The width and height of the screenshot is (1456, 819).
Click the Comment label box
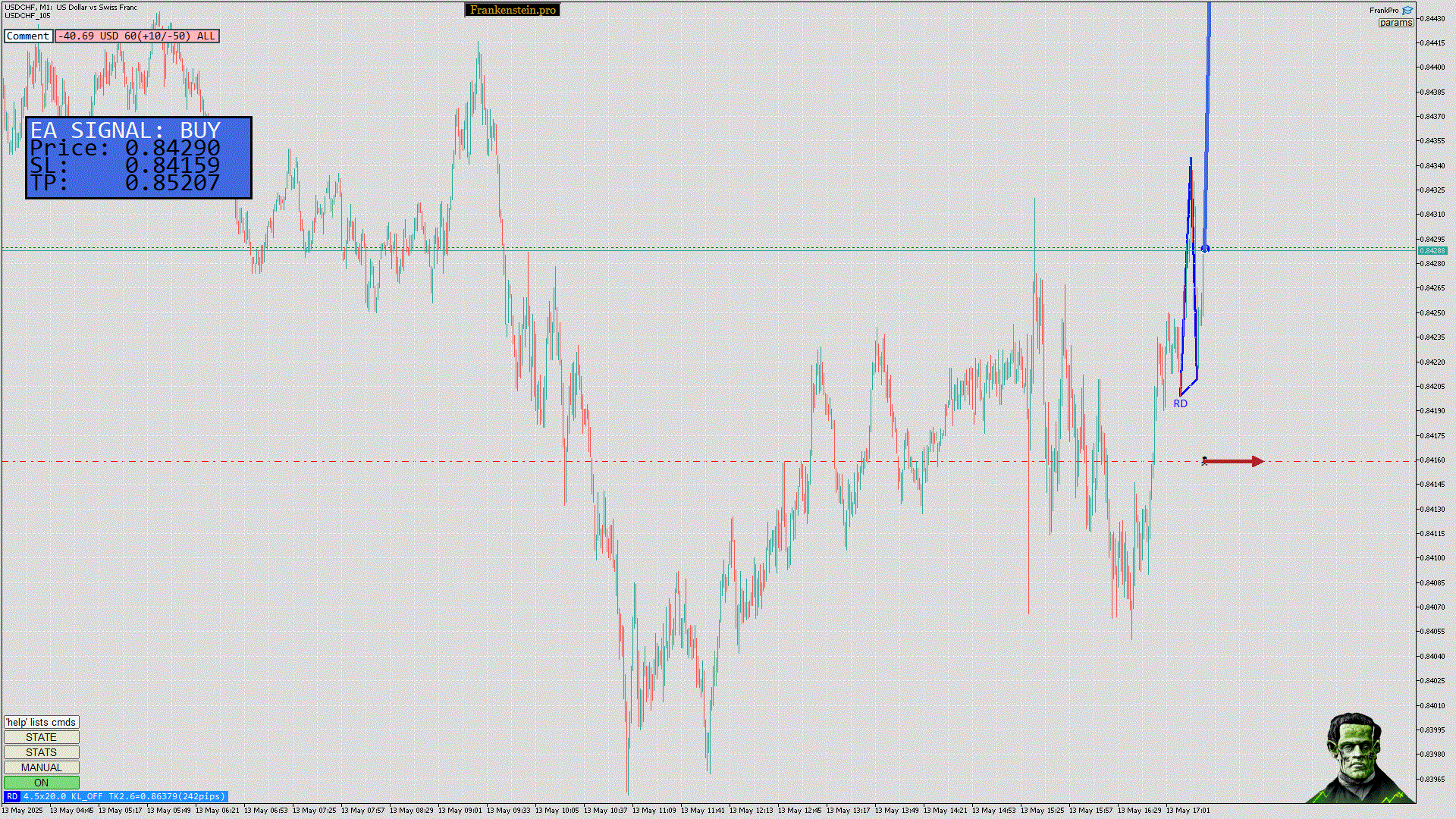pos(28,36)
